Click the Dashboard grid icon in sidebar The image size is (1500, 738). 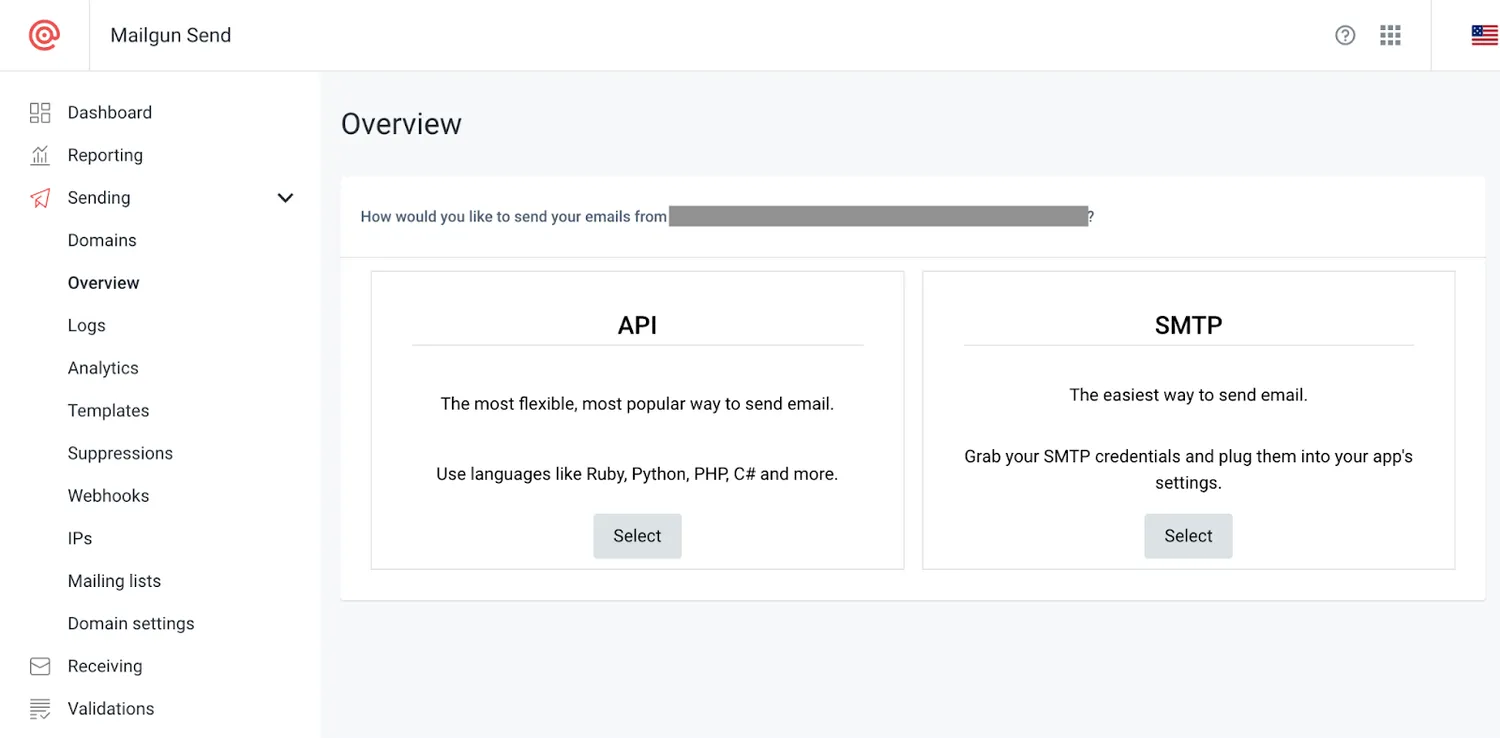click(40, 113)
